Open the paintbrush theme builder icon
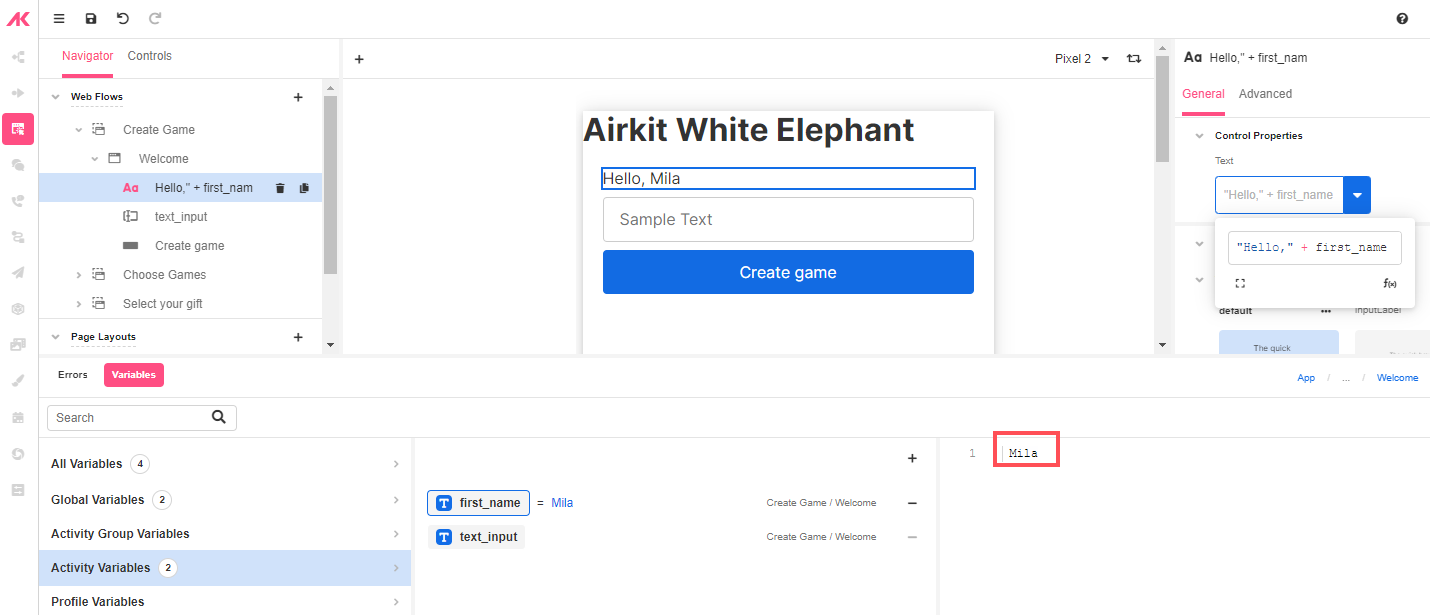Image resolution: width=1430 pixels, height=615 pixels. point(18,381)
